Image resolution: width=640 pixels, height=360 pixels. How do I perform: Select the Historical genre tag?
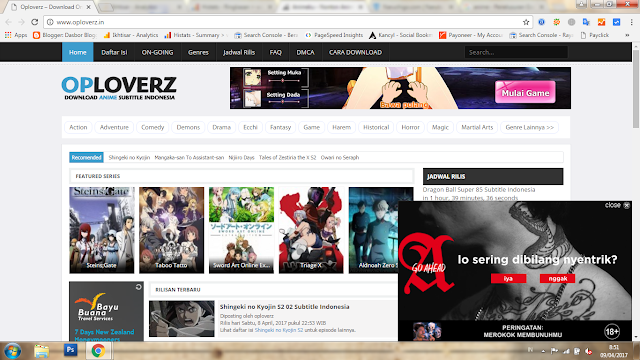pyautogui.click(x=376, y=127)
